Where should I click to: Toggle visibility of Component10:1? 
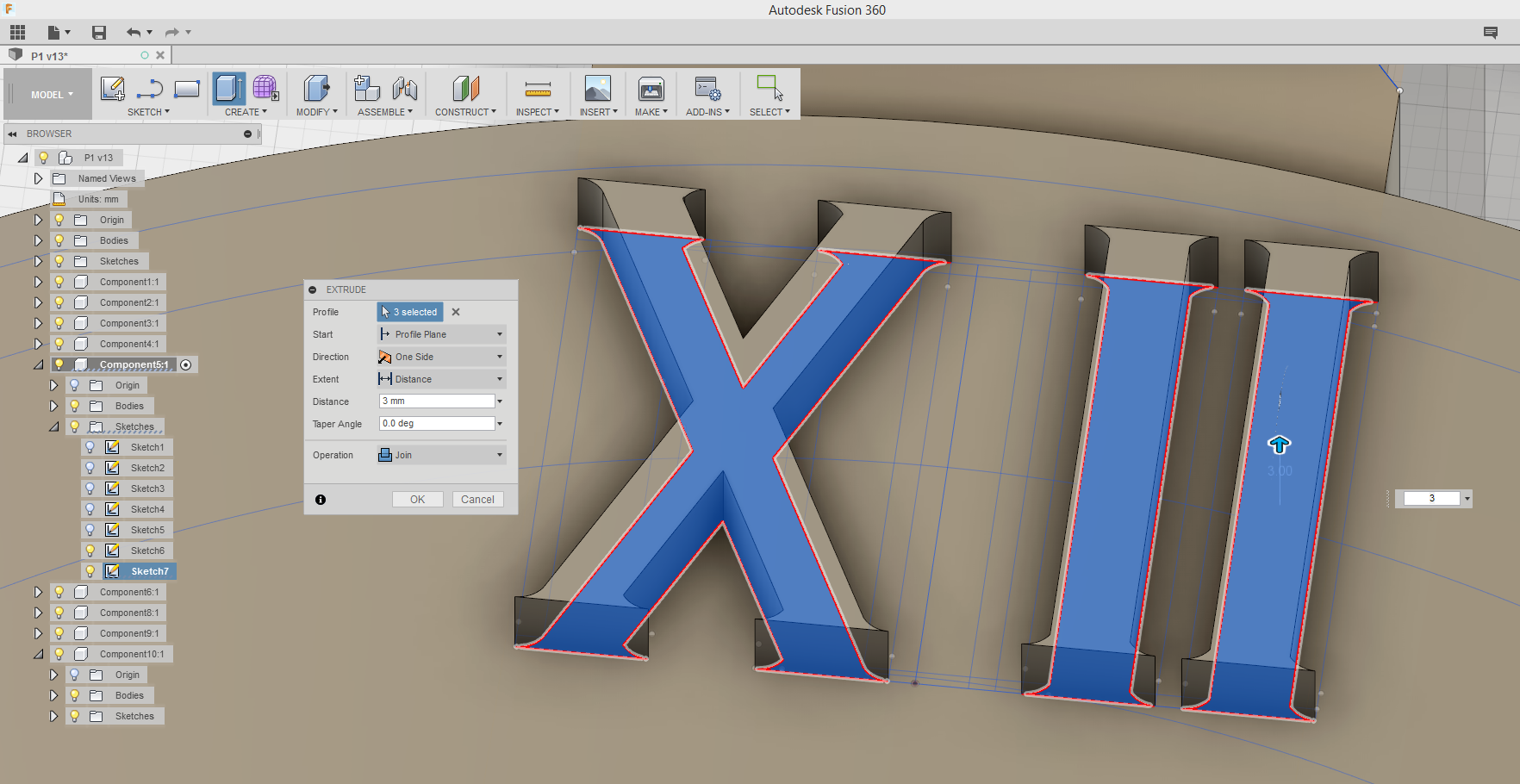tap(59, 654)
